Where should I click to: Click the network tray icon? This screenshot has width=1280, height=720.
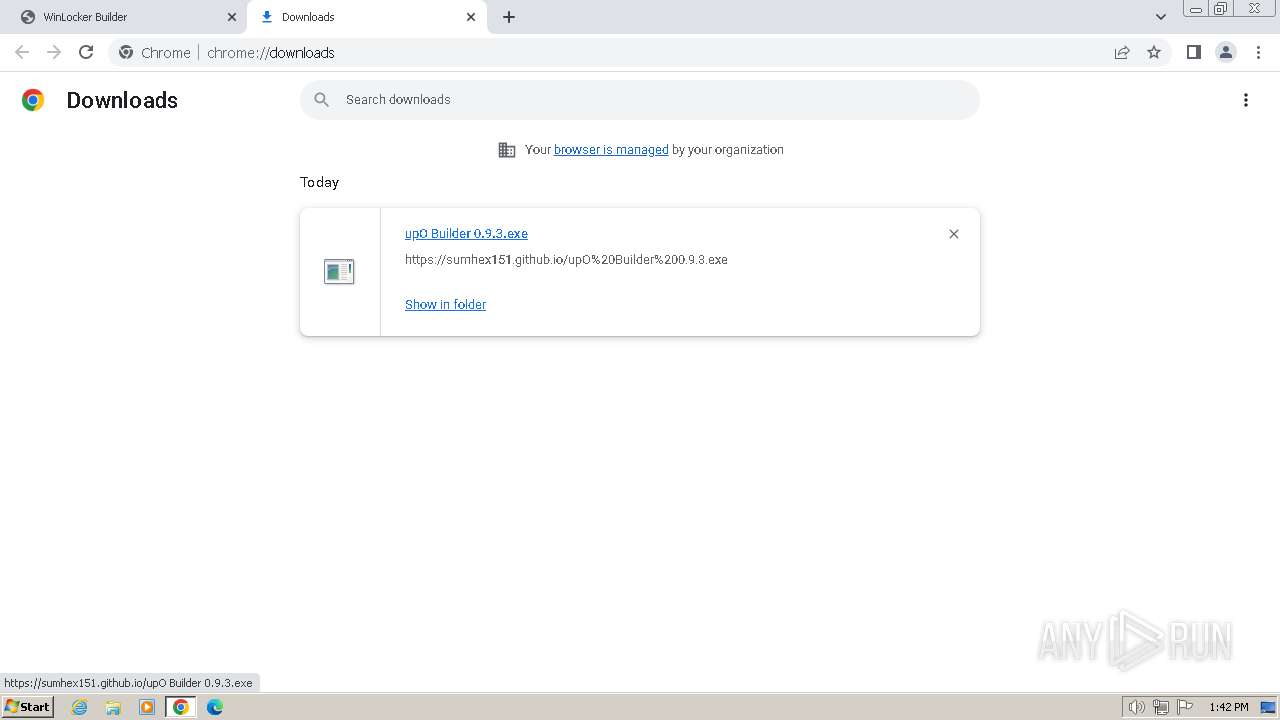pyautogui.click(x=1161, y=707)
